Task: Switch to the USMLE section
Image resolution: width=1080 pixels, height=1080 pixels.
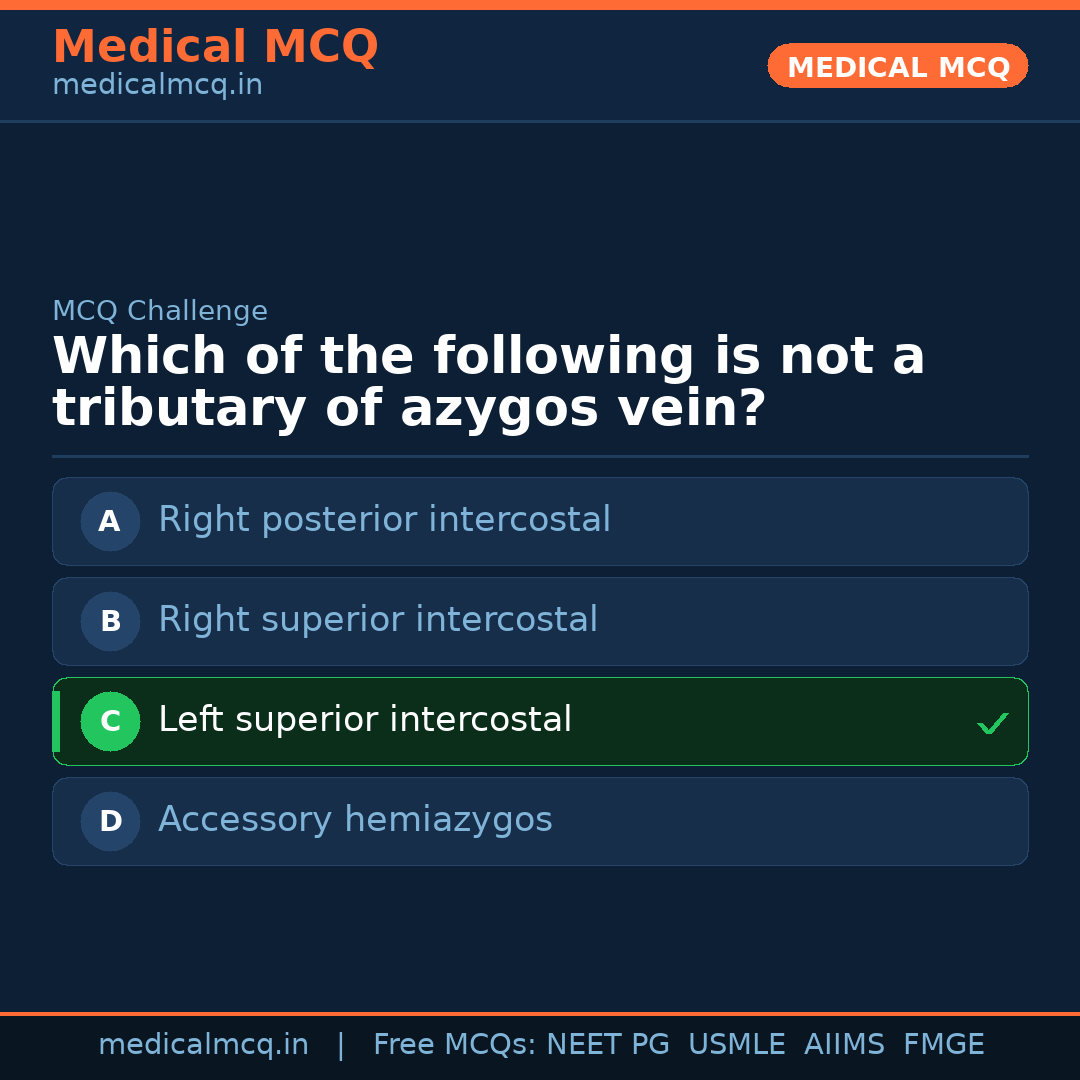Action: [x=737, y=1043]
